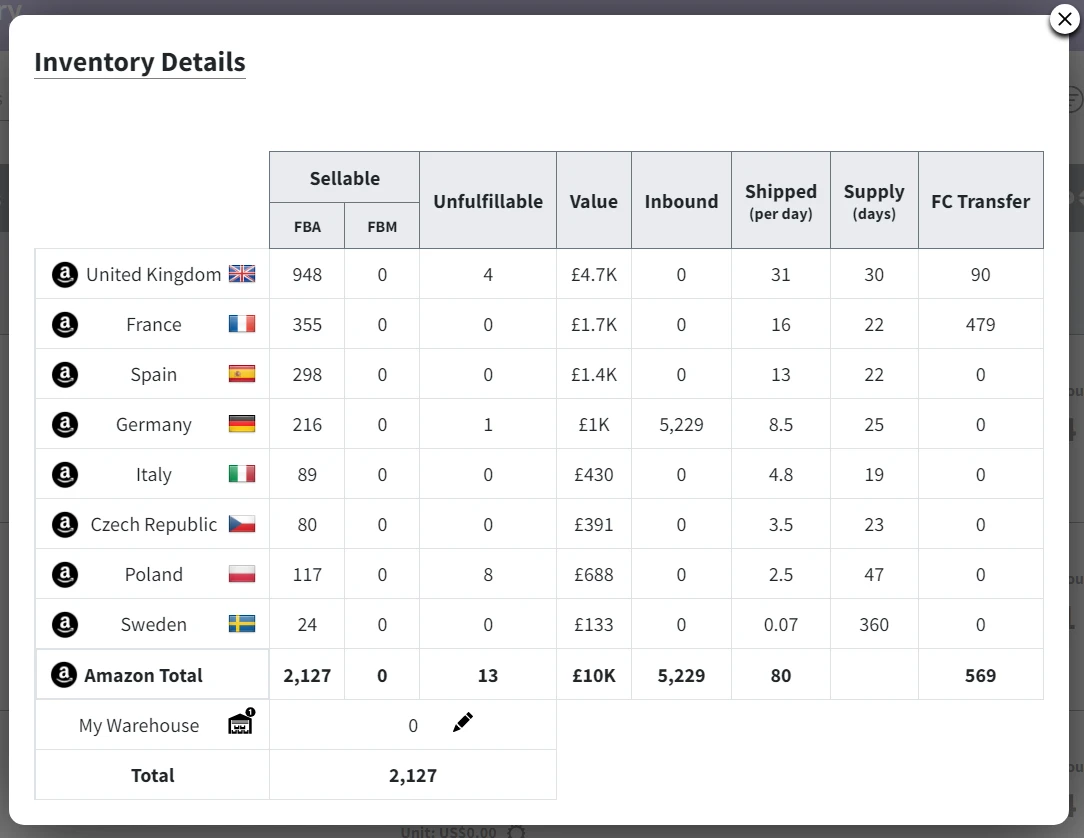Click the Inventory Details heading
This screenshot has height=838, width=1084.
point(140,62)
